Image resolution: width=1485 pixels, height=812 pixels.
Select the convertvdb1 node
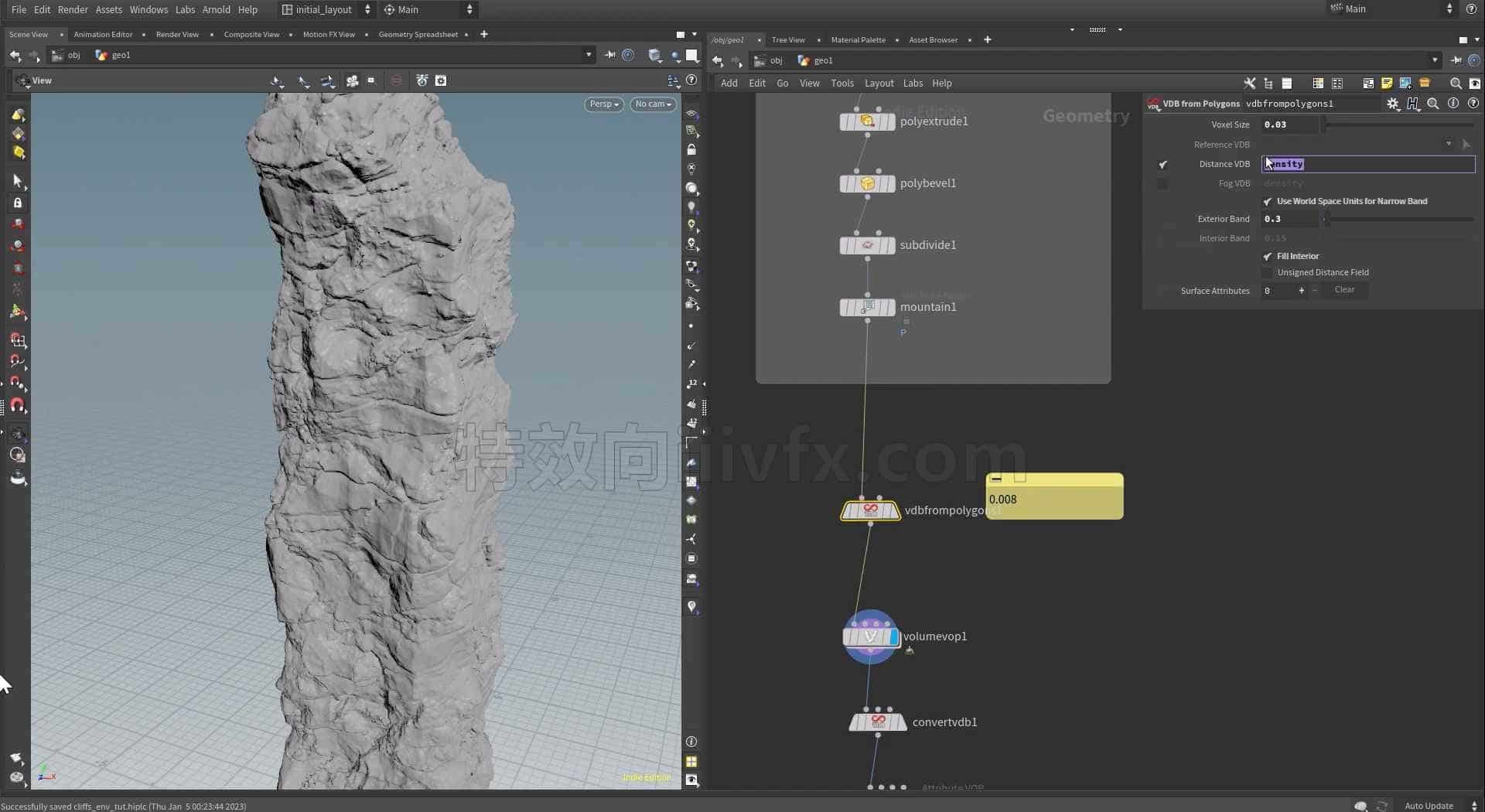tap(878, 722)
